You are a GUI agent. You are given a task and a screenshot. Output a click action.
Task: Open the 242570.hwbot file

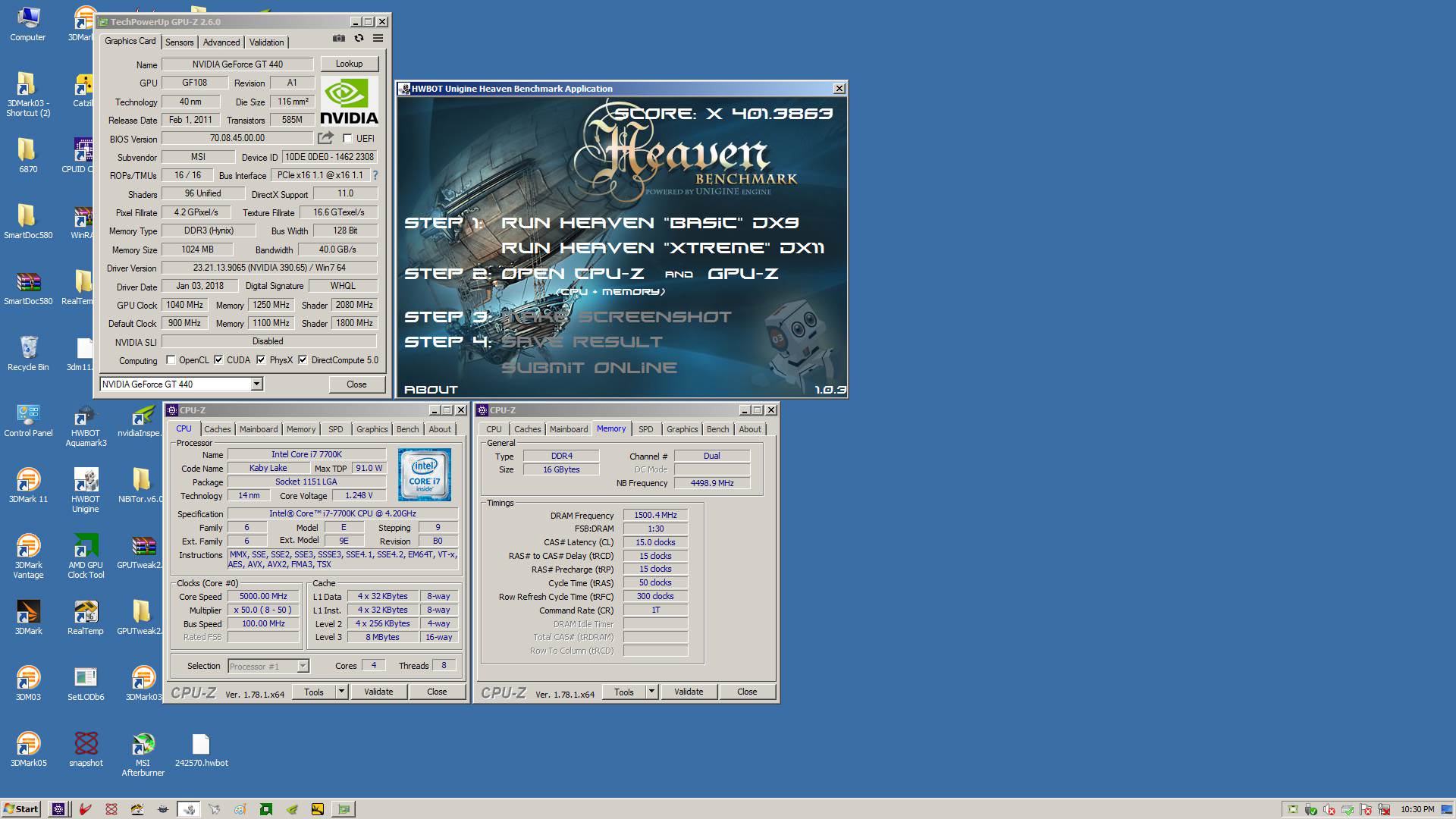201,750
